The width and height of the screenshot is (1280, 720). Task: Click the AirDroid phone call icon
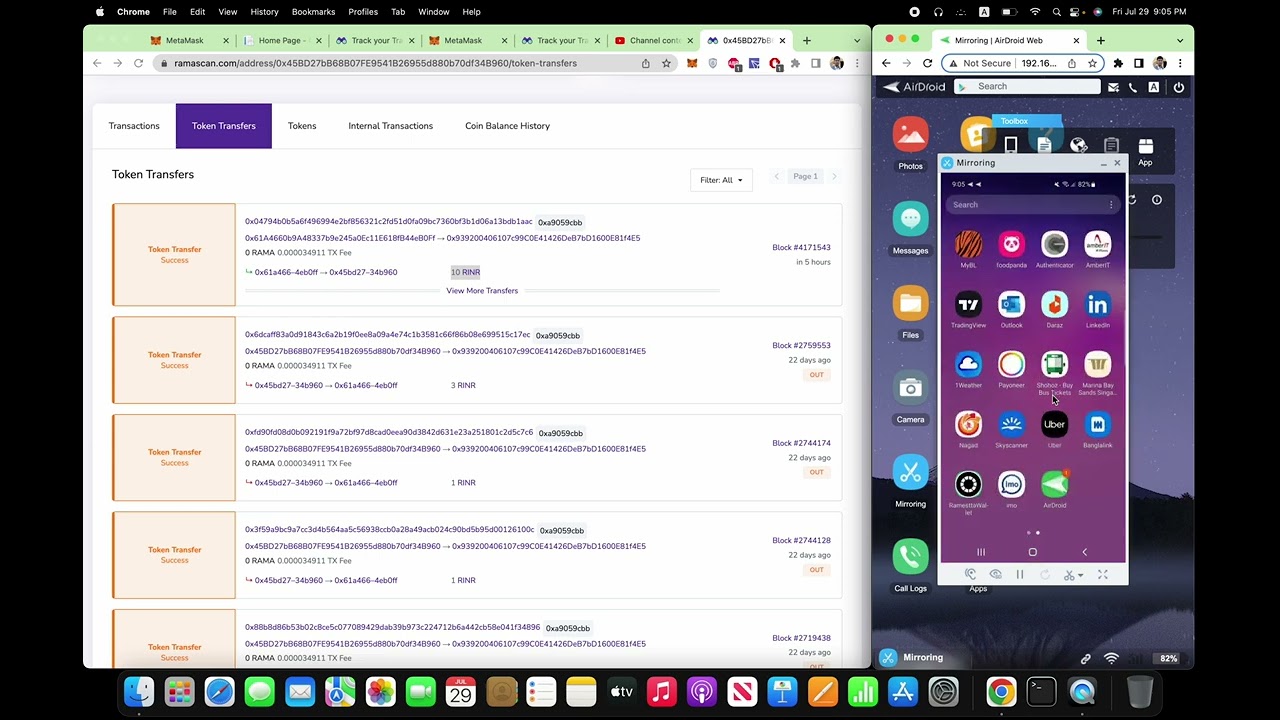(x=1132, y=87)
